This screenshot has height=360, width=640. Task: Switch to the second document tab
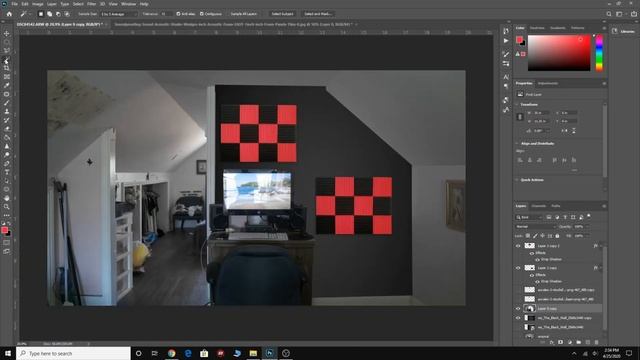[232, 24]
